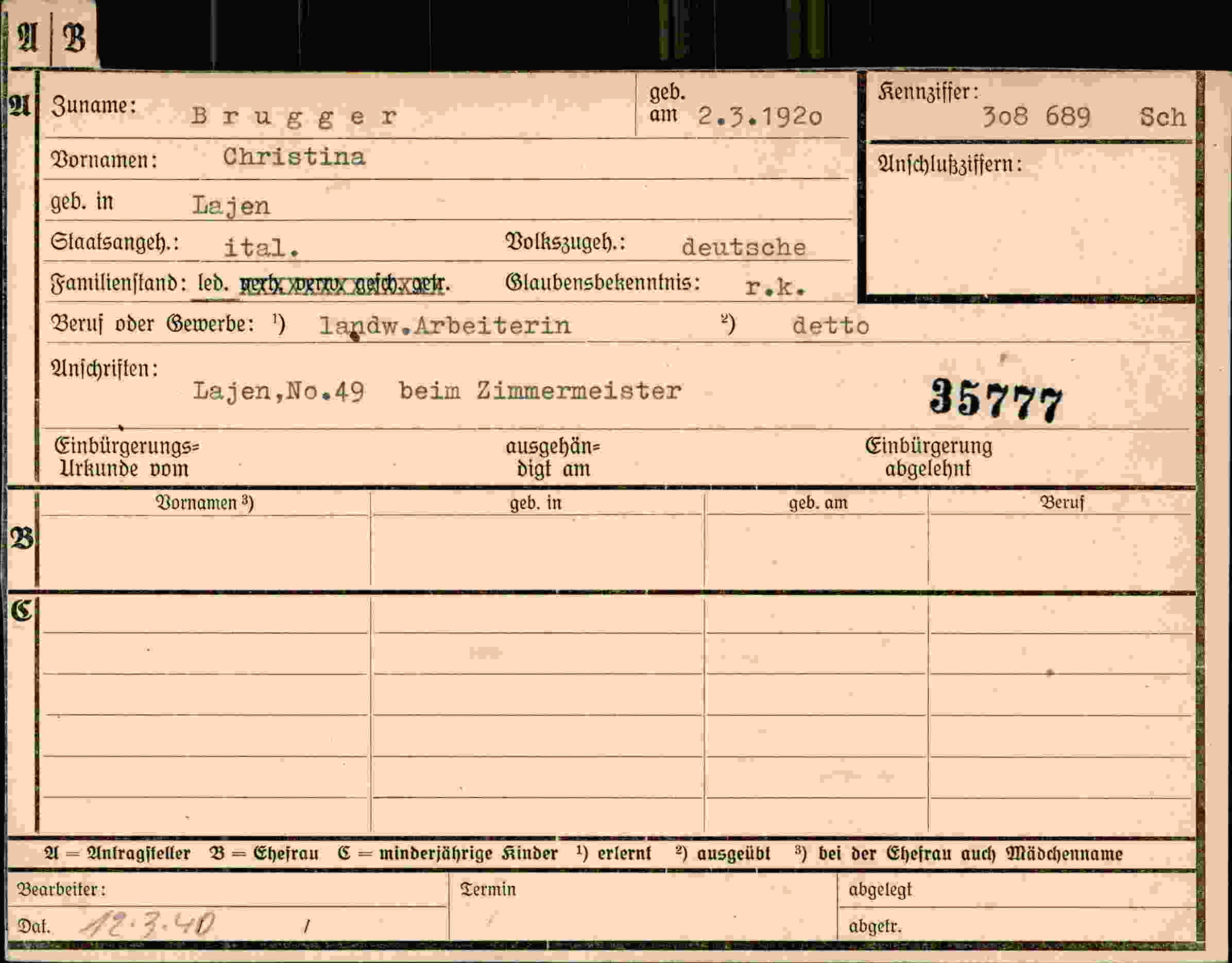
Task: Select citizenship value 'ital.'
Action: (x=261, y=247)
